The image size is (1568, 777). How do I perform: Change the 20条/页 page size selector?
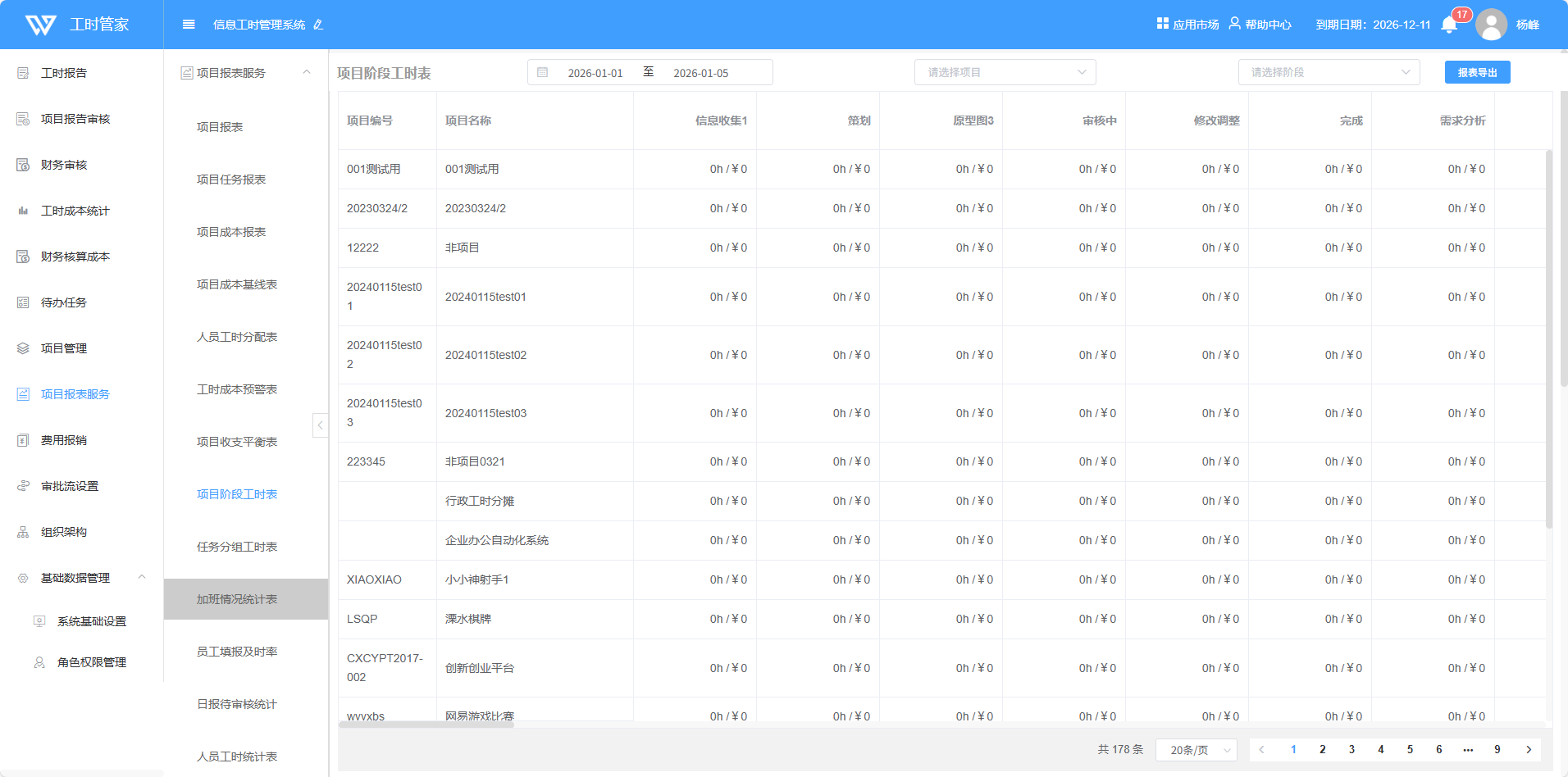coord(1196,750)
